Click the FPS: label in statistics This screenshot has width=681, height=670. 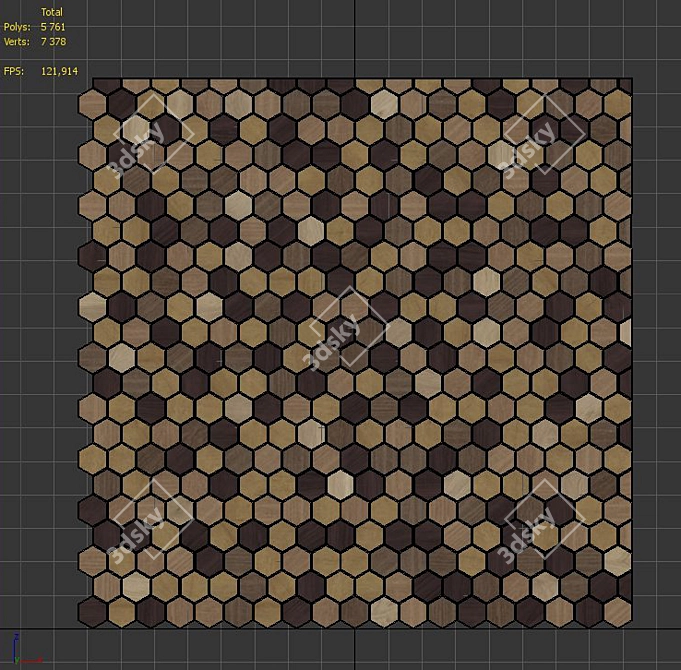(13, 71)
